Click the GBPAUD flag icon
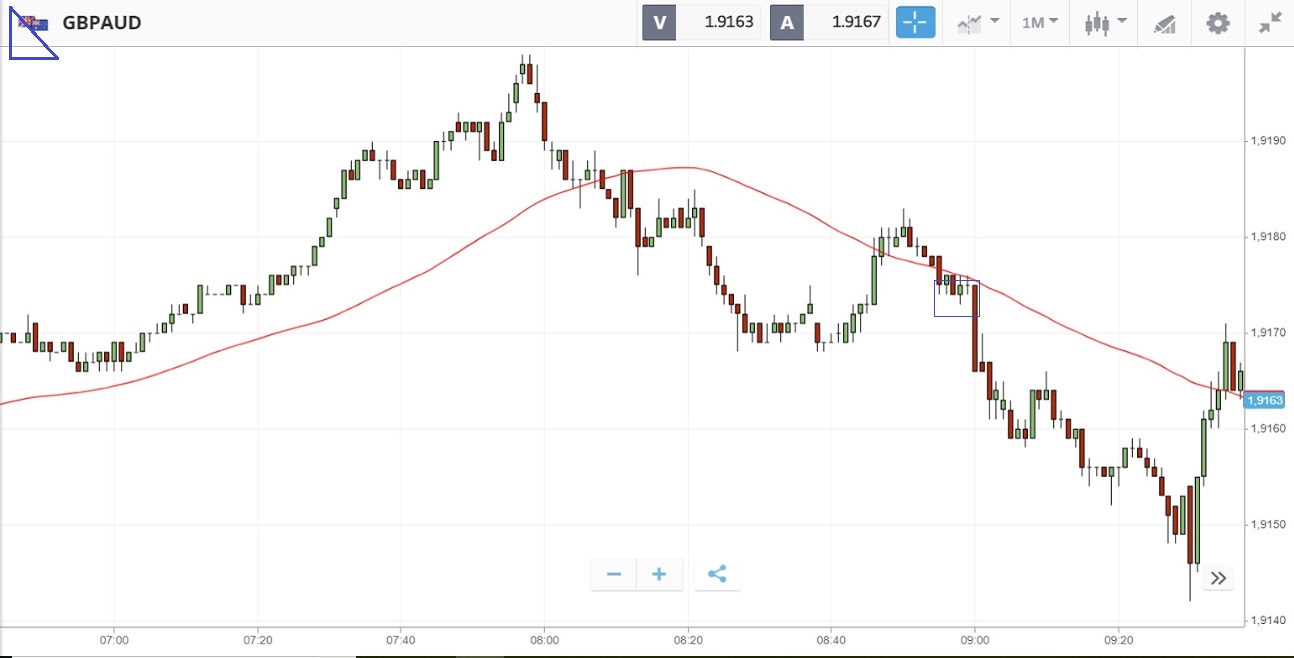The image size is (1294, 658). 32,22
